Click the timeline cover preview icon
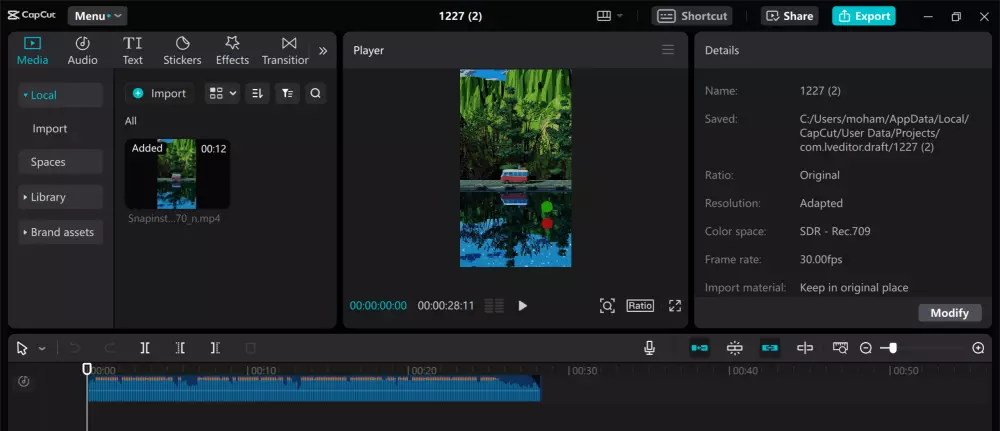 pos(841,348)
